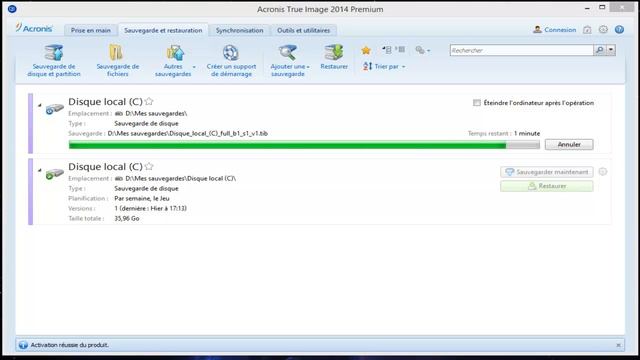
Task: Open the settings gear icon
Action: [x=603, y=29]
